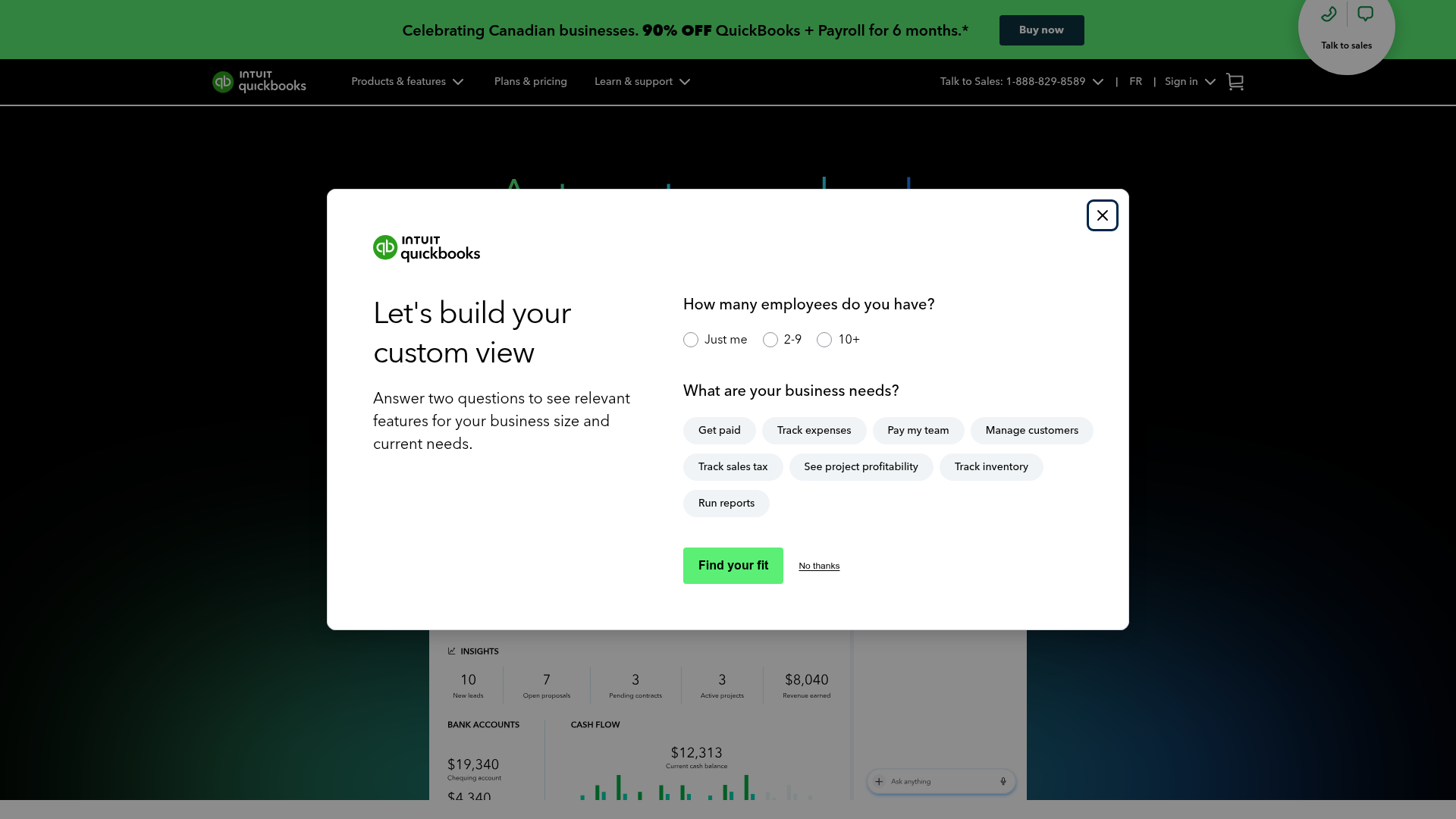Click the phone icon in Talk to sales

(1329, 14)
